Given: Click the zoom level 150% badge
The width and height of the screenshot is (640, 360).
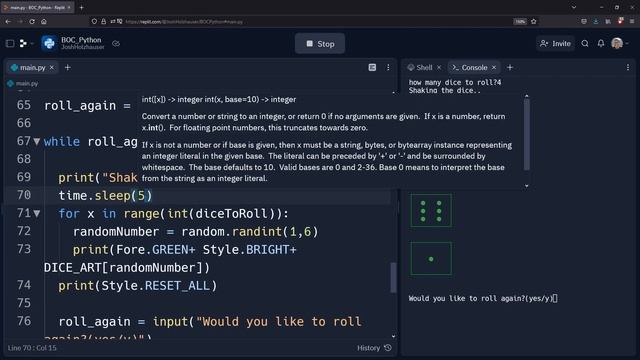Looking at the screenshot, I should [x=520, y=21].
